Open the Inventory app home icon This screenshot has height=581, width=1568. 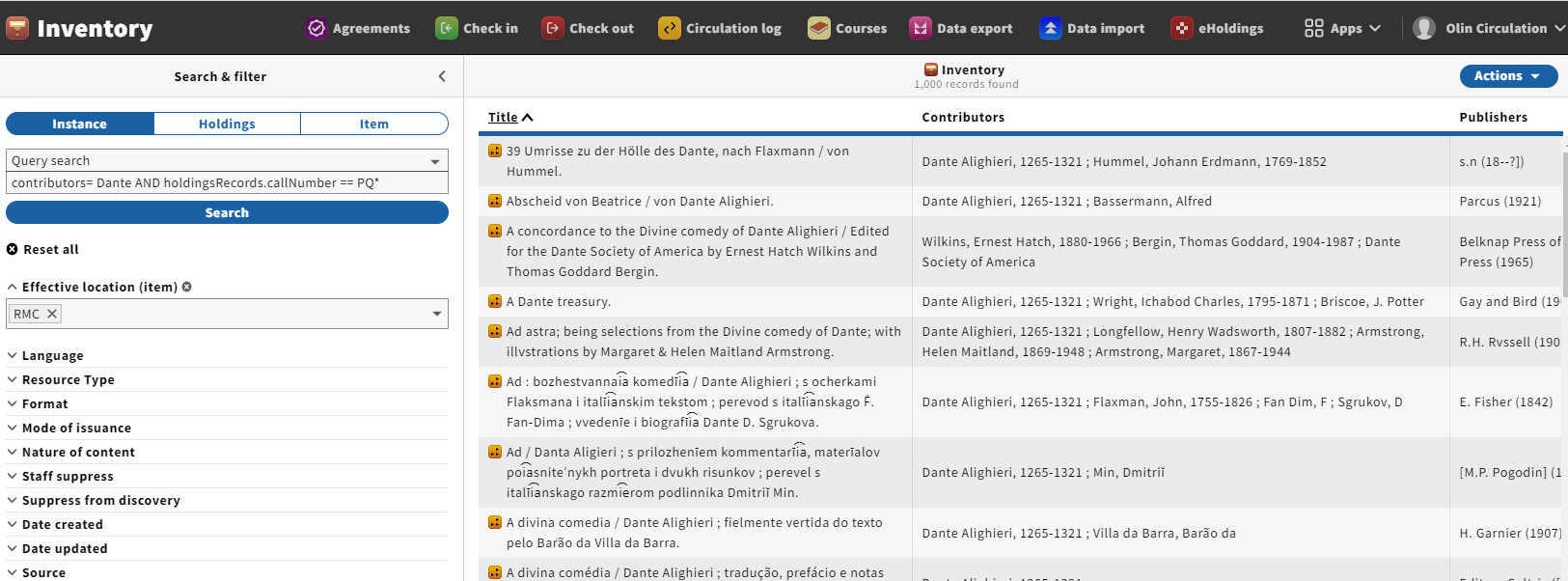(17, 28)
